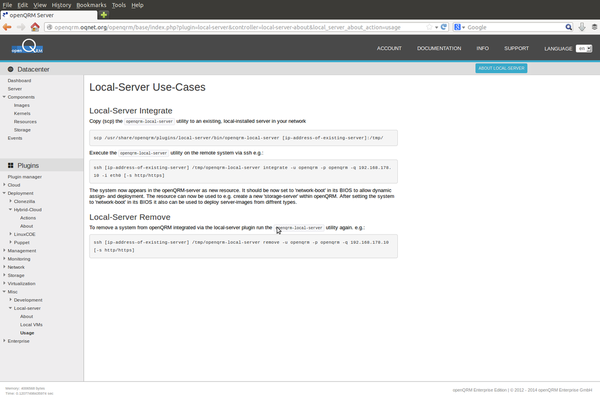Viewport: 600px width, 397px height.
Task: Open the DOCUMENTATION link
Action: (439, 48)
